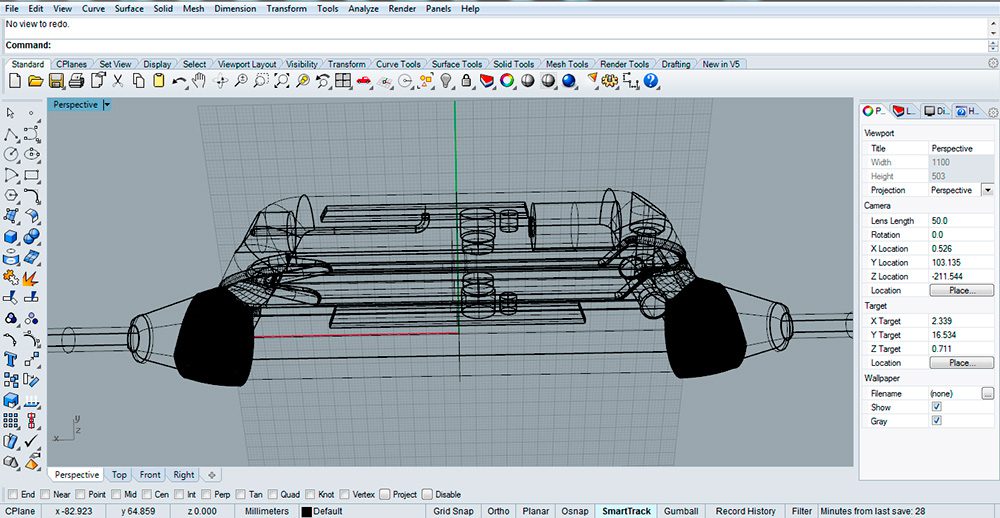
Task: Switch to the Curve Tools toolbar tab
Action: [x=398, y=64]
